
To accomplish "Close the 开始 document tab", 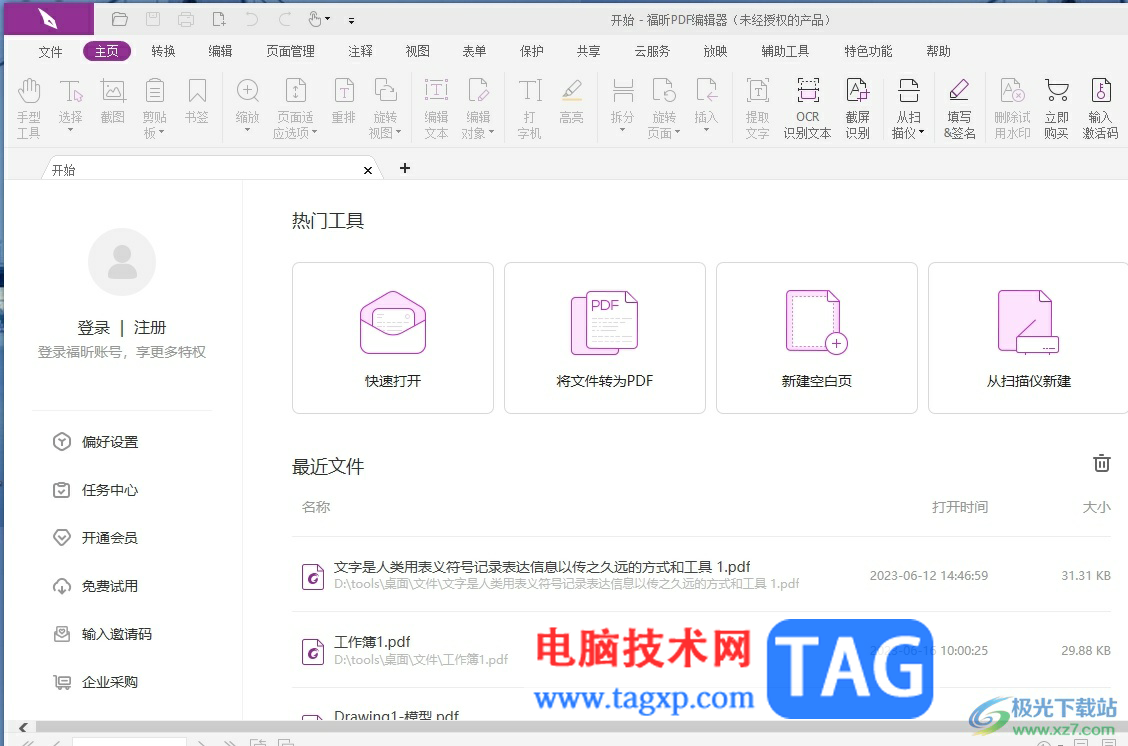I will point(368,170).
